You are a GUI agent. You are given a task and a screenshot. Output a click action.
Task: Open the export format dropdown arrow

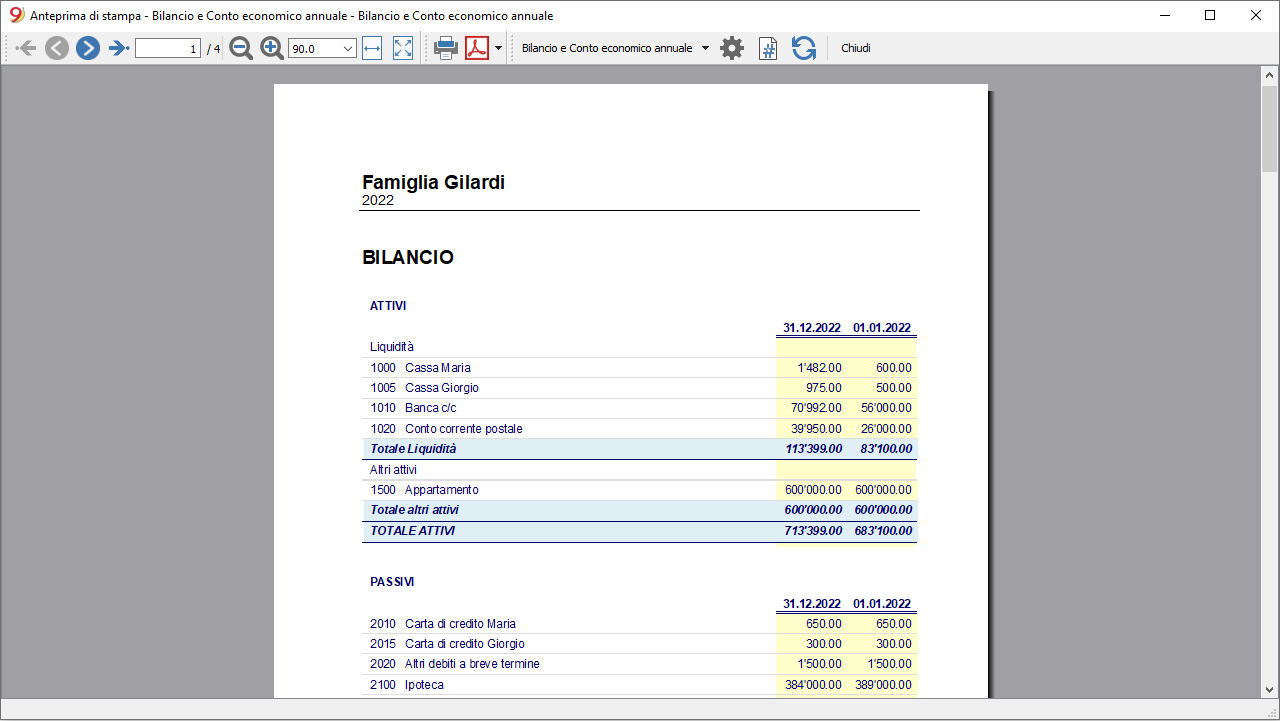point(498,48)
